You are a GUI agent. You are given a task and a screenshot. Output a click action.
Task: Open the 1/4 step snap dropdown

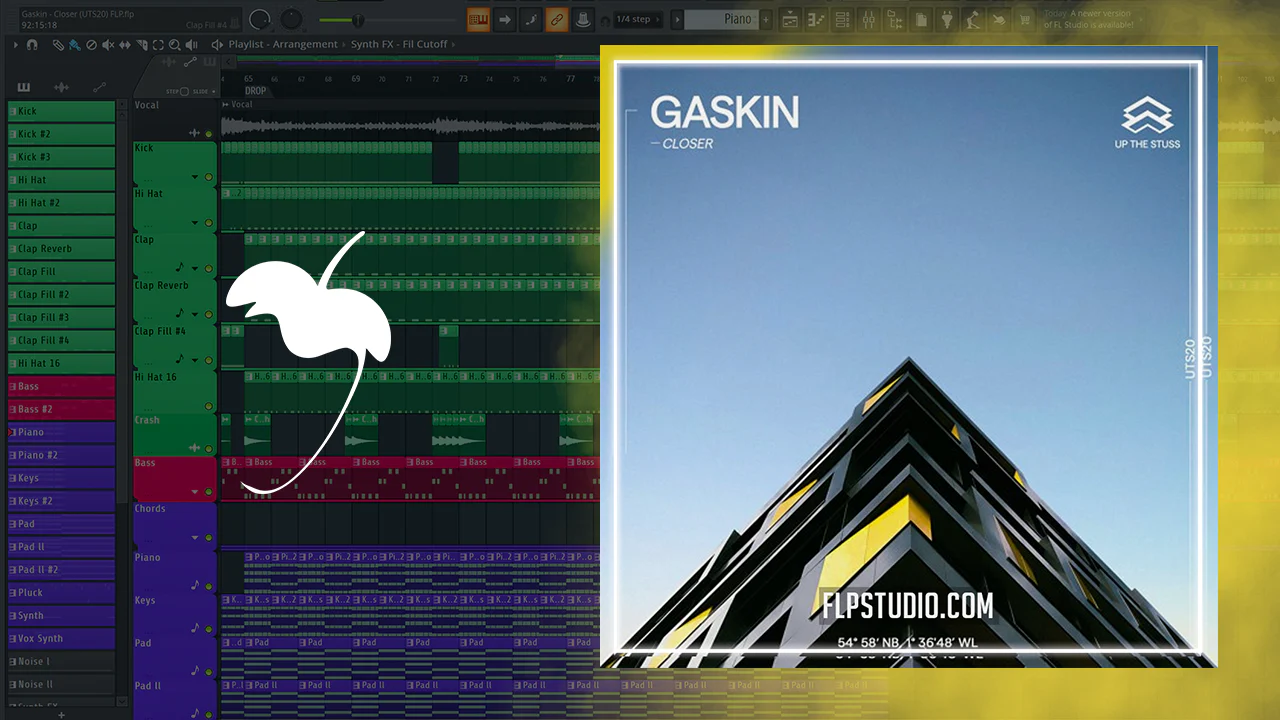click(x=637, y=19)
